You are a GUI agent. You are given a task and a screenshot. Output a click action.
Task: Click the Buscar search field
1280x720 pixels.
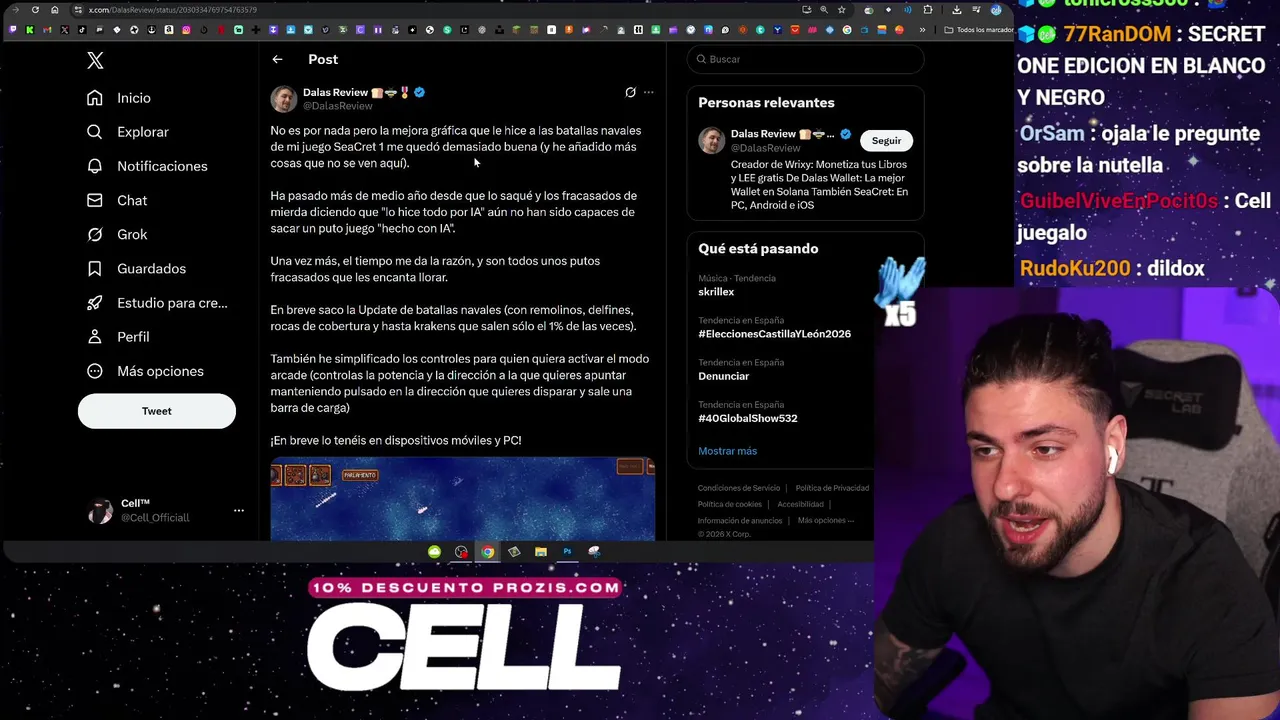805,59
